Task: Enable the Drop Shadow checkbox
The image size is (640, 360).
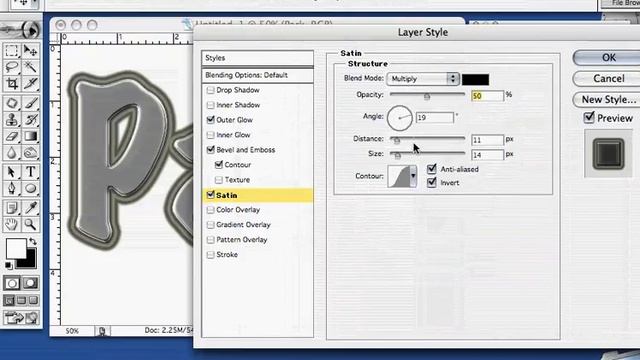Action: click(x=211, y=90)
